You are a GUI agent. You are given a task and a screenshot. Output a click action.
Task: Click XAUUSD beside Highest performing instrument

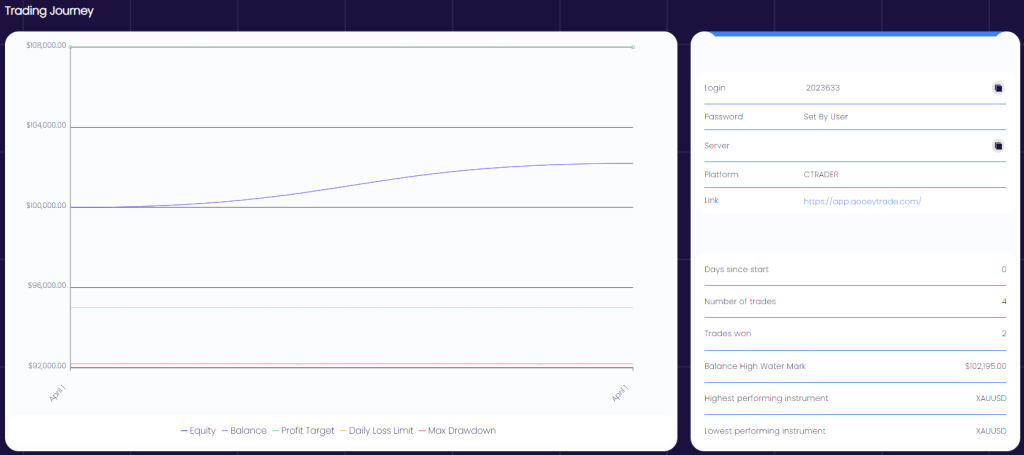point(991,398)
